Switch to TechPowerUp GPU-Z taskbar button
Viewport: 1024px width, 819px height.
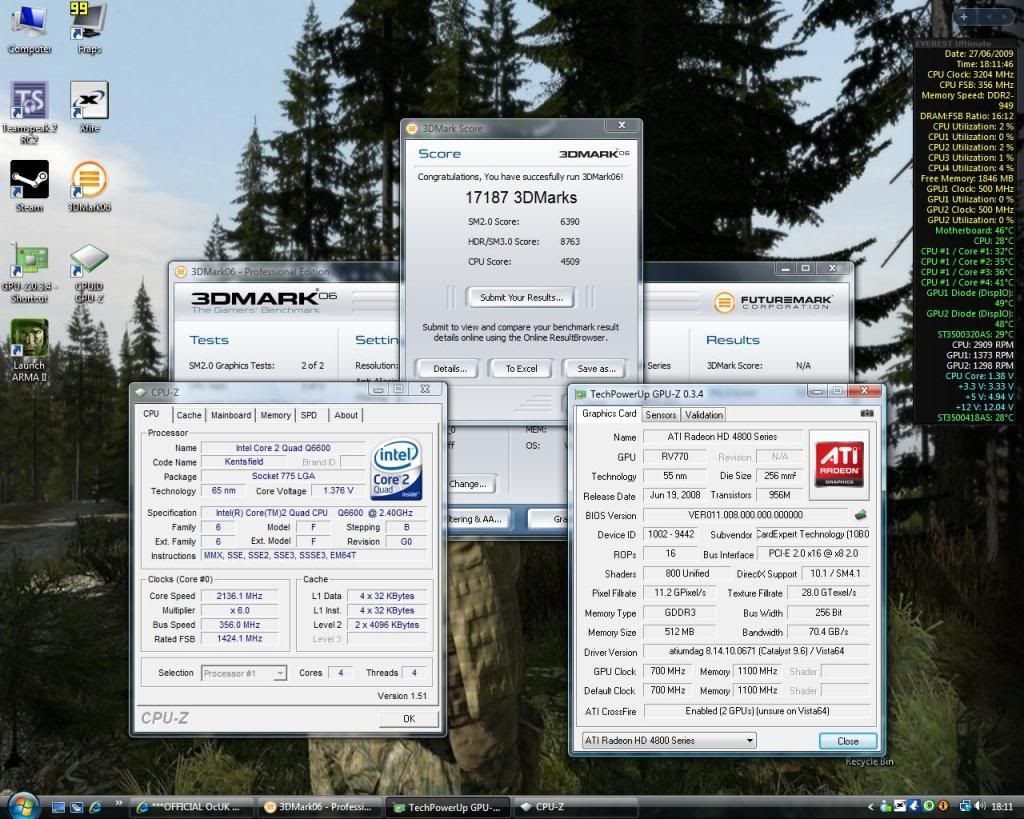coord(448,807)
